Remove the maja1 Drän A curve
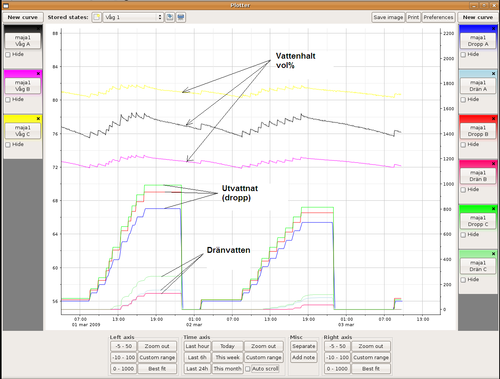The width and height of the screenshot is (500, 379). [494, 73]
